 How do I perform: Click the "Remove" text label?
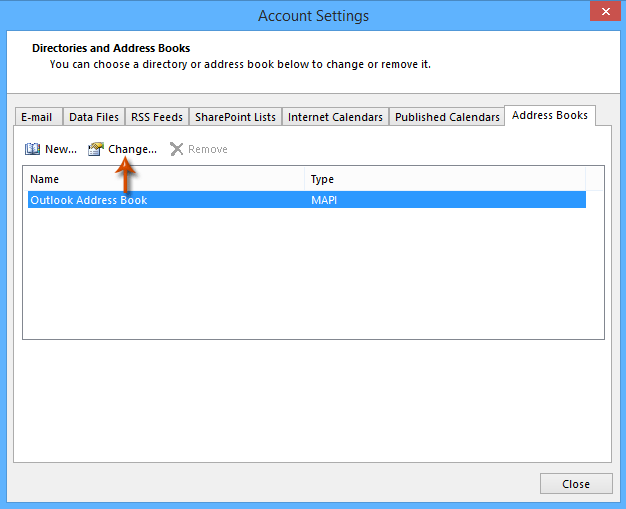coord(208,149)
